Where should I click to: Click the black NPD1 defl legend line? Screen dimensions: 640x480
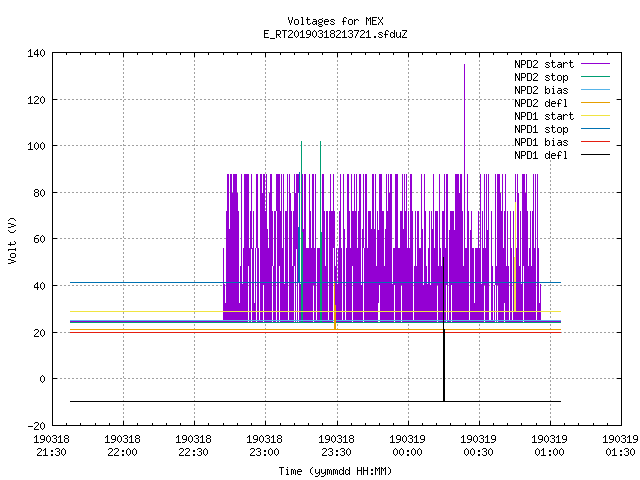[x=595, y=155]
